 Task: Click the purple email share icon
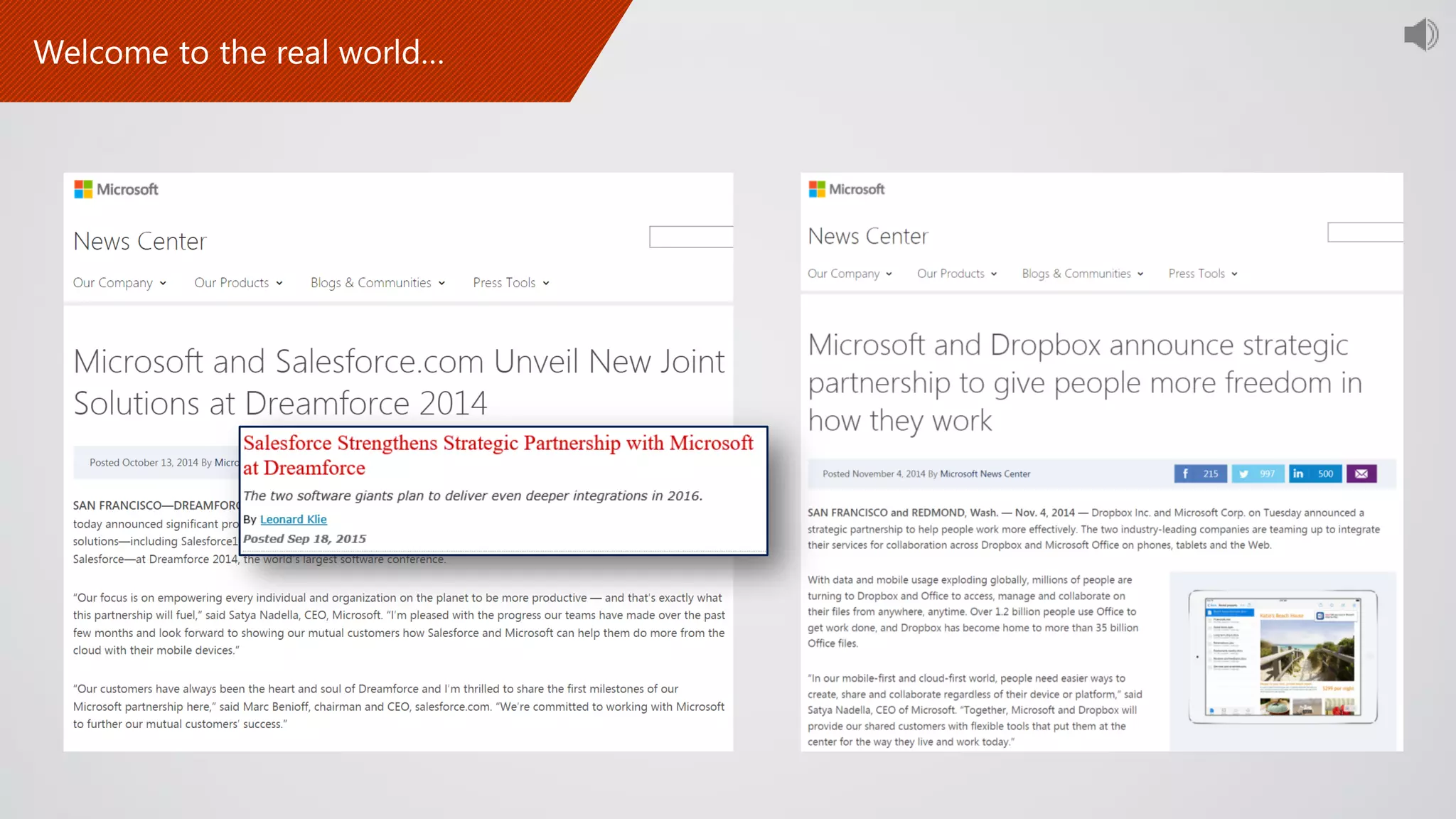pyautogui.click(x=1361, y=473)
